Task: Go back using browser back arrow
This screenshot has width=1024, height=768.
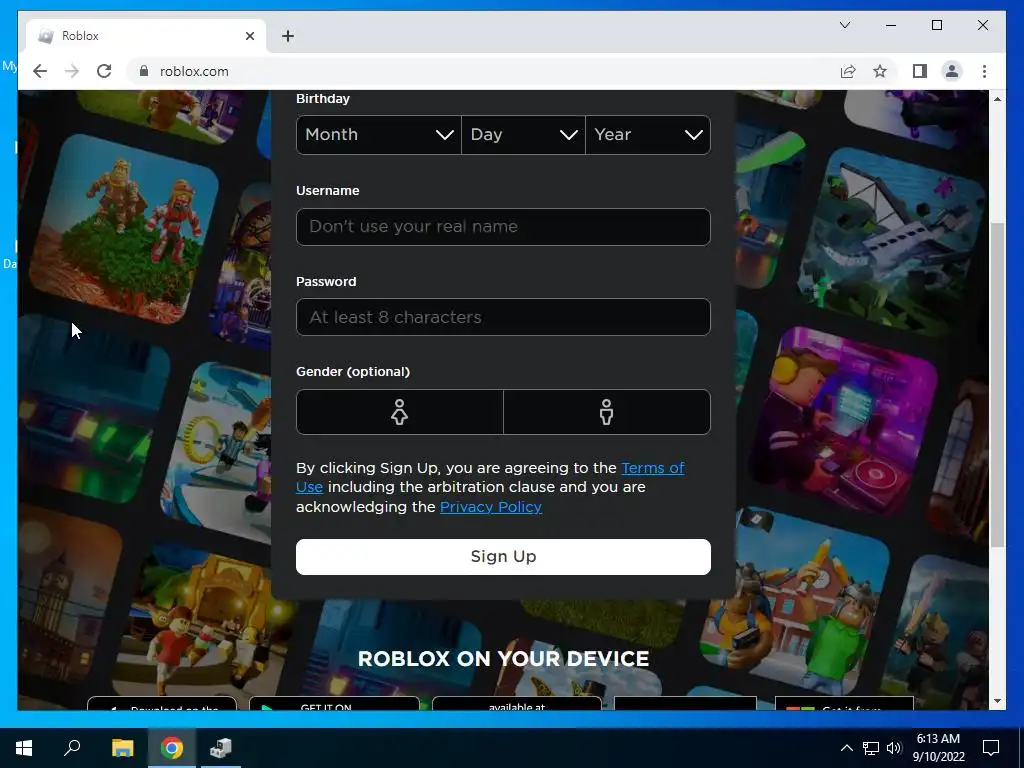Action: pyautogui.click(x=40, y=71)
